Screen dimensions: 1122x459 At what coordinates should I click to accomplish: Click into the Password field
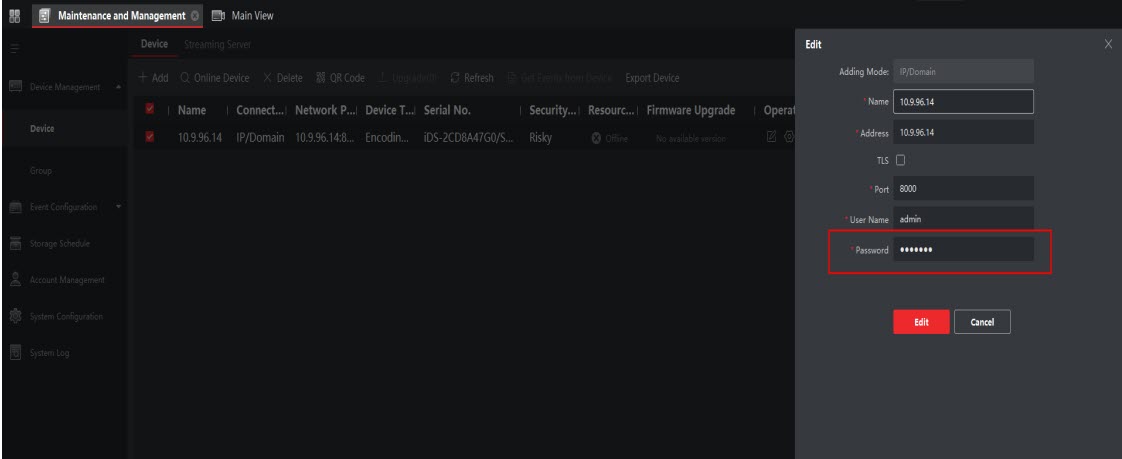(x=963, y=249)
